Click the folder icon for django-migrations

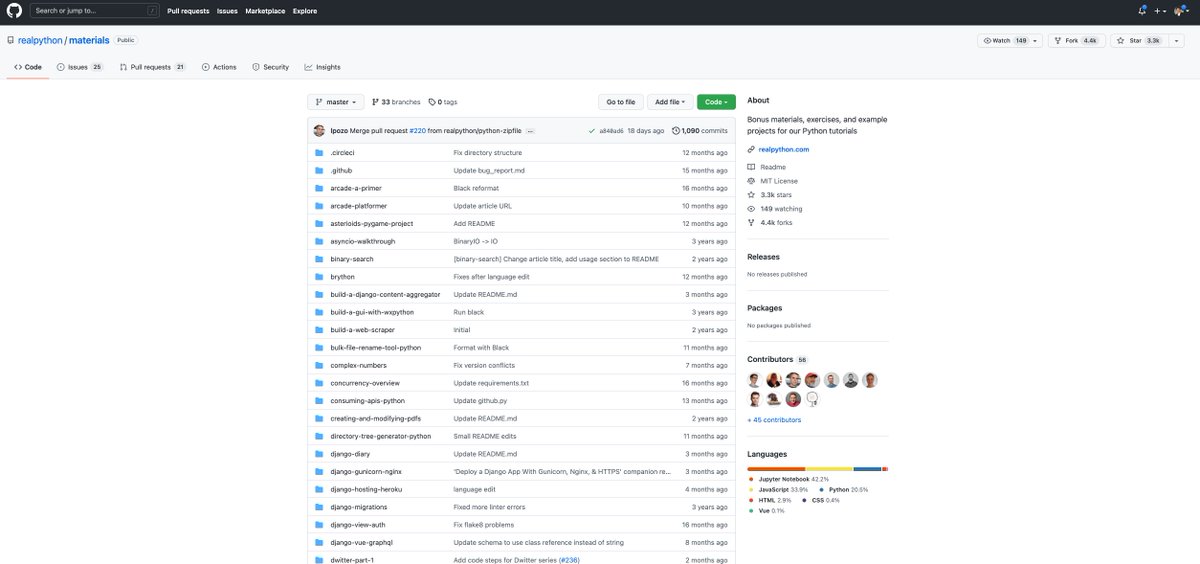tap(319, 507)
